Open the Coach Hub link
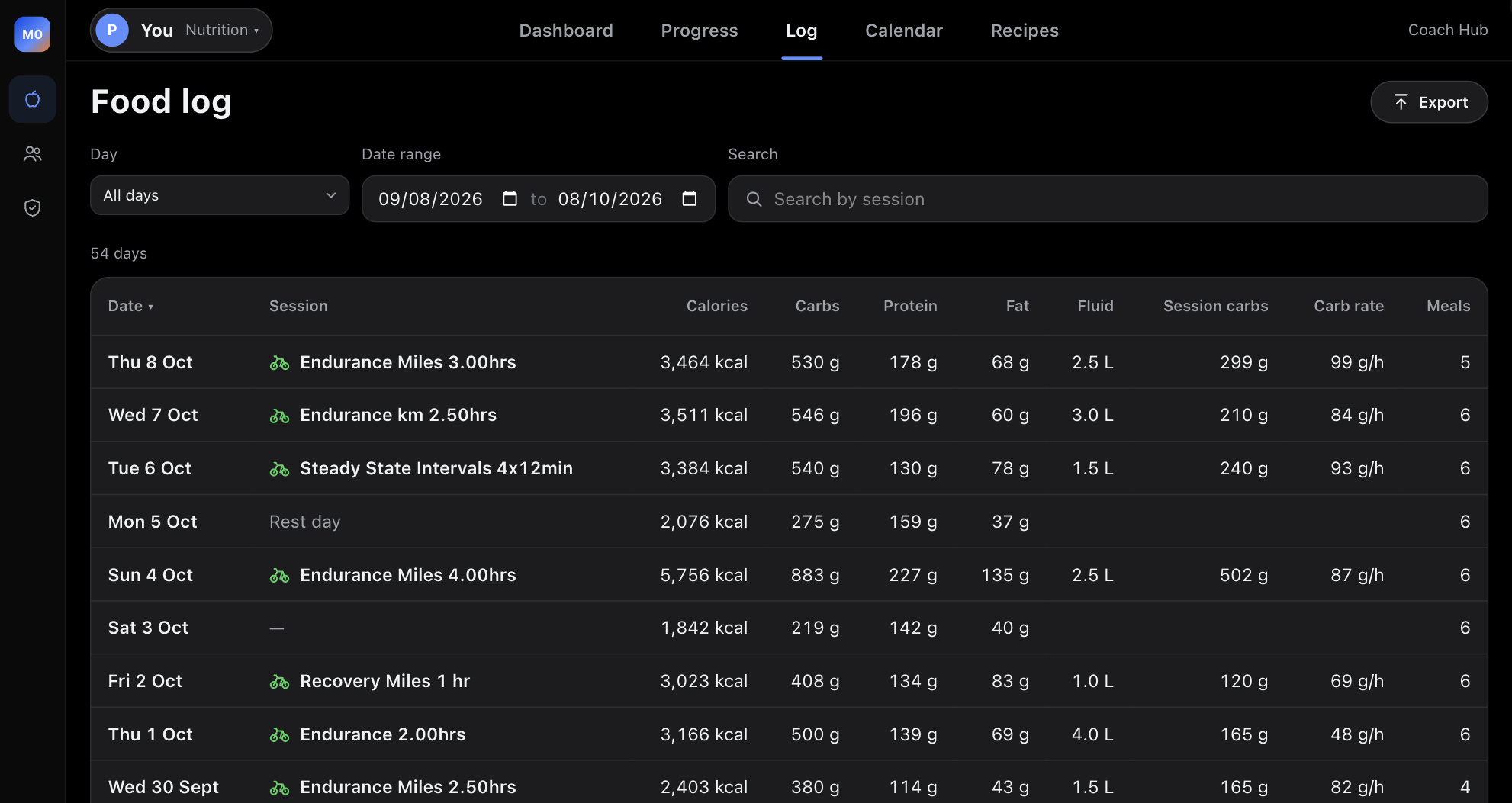Image resolution: width=1512 pixels, height=803 pixels. [x=1448, y=30]
